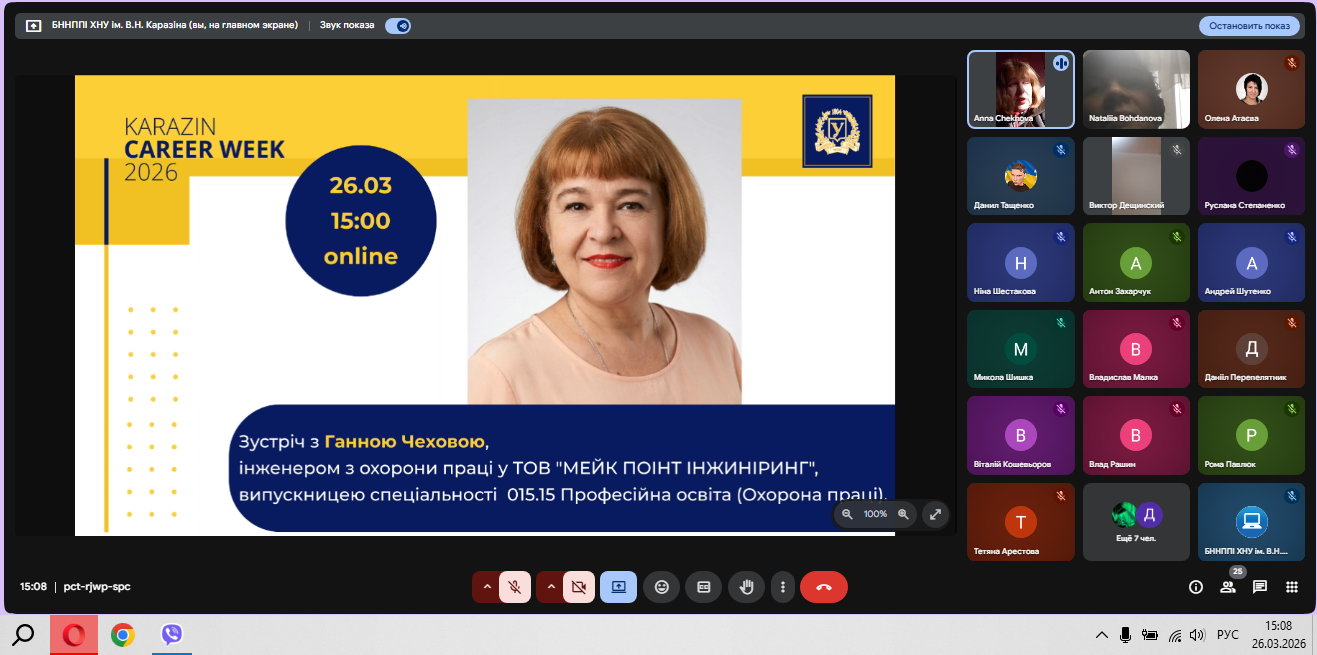Open the activities grid icon
This screenshot has width=1317, height=655.
(1292, 587)
